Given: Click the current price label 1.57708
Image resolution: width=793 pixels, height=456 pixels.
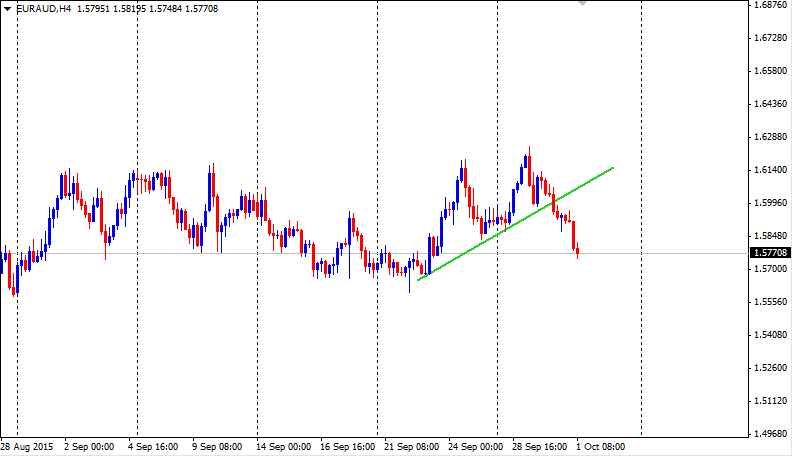Looking at the screenshot, I should point(770,253).
